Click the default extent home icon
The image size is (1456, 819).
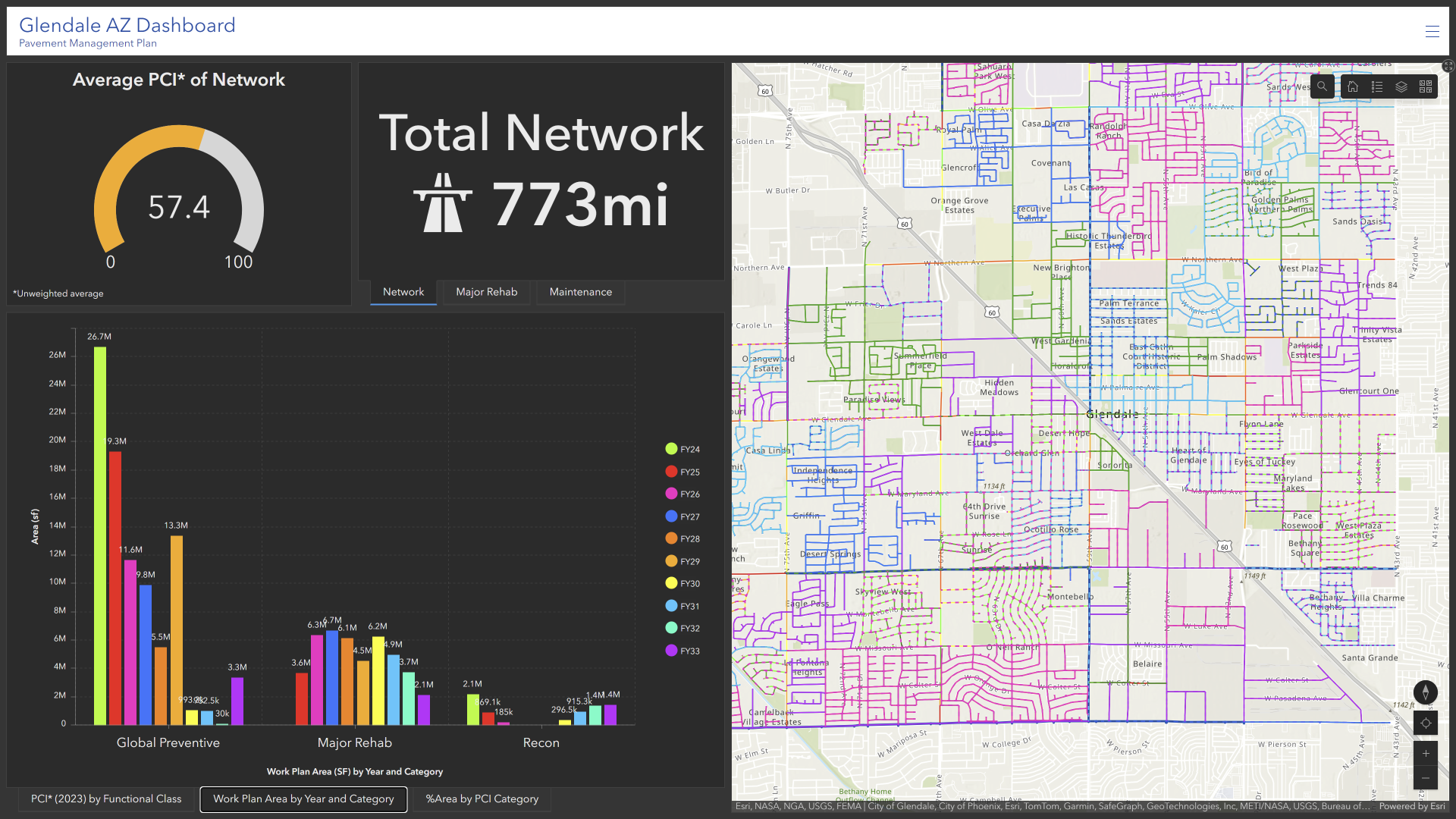pyautogui.click(x=1353, y=86)
